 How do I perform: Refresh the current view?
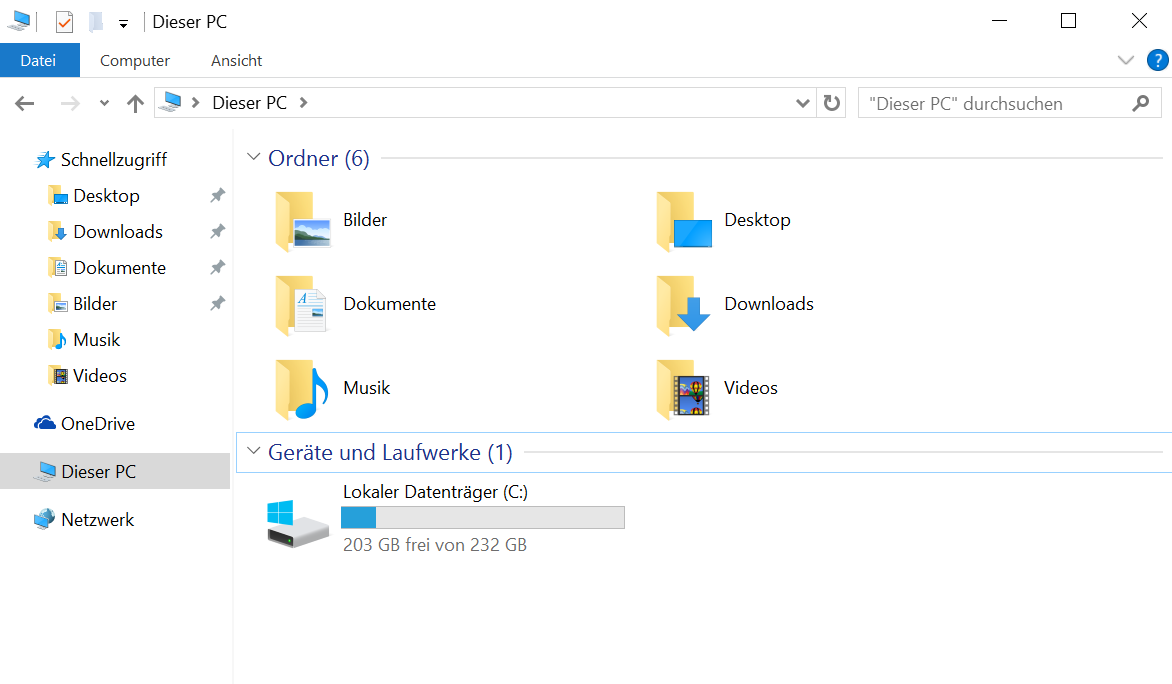(831, 102)
